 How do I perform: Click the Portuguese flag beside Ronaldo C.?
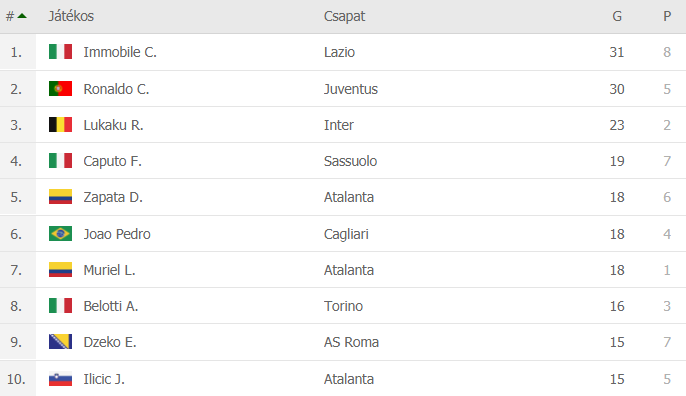click(x=60, y=88)
